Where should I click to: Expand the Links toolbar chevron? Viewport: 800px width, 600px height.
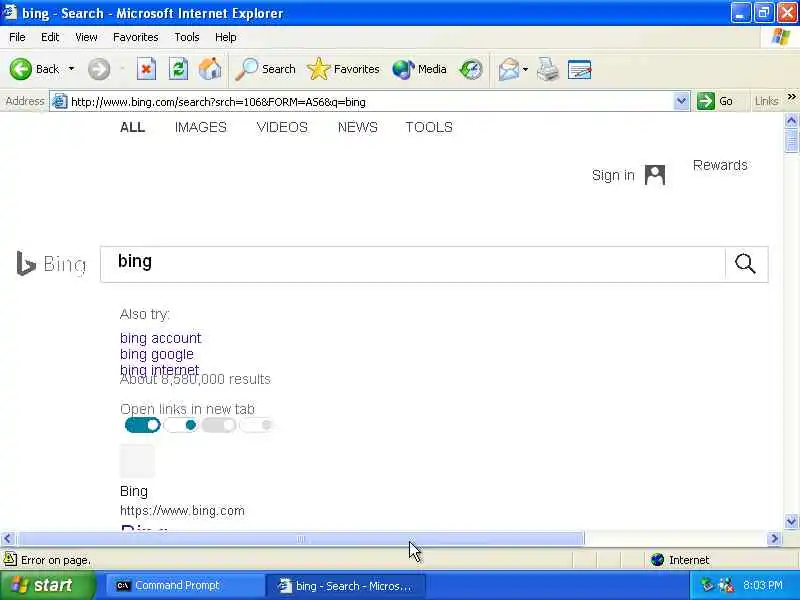[x=791, y=97]
